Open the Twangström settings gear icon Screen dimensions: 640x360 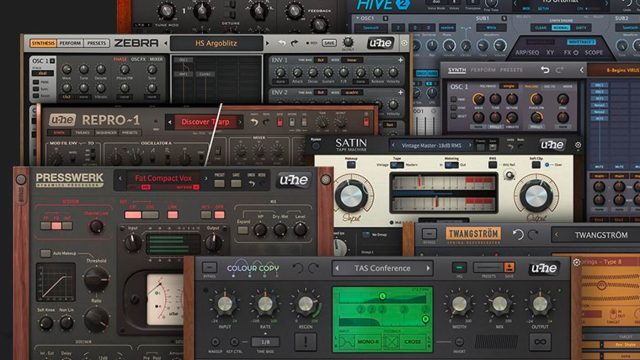click(576, 262)
